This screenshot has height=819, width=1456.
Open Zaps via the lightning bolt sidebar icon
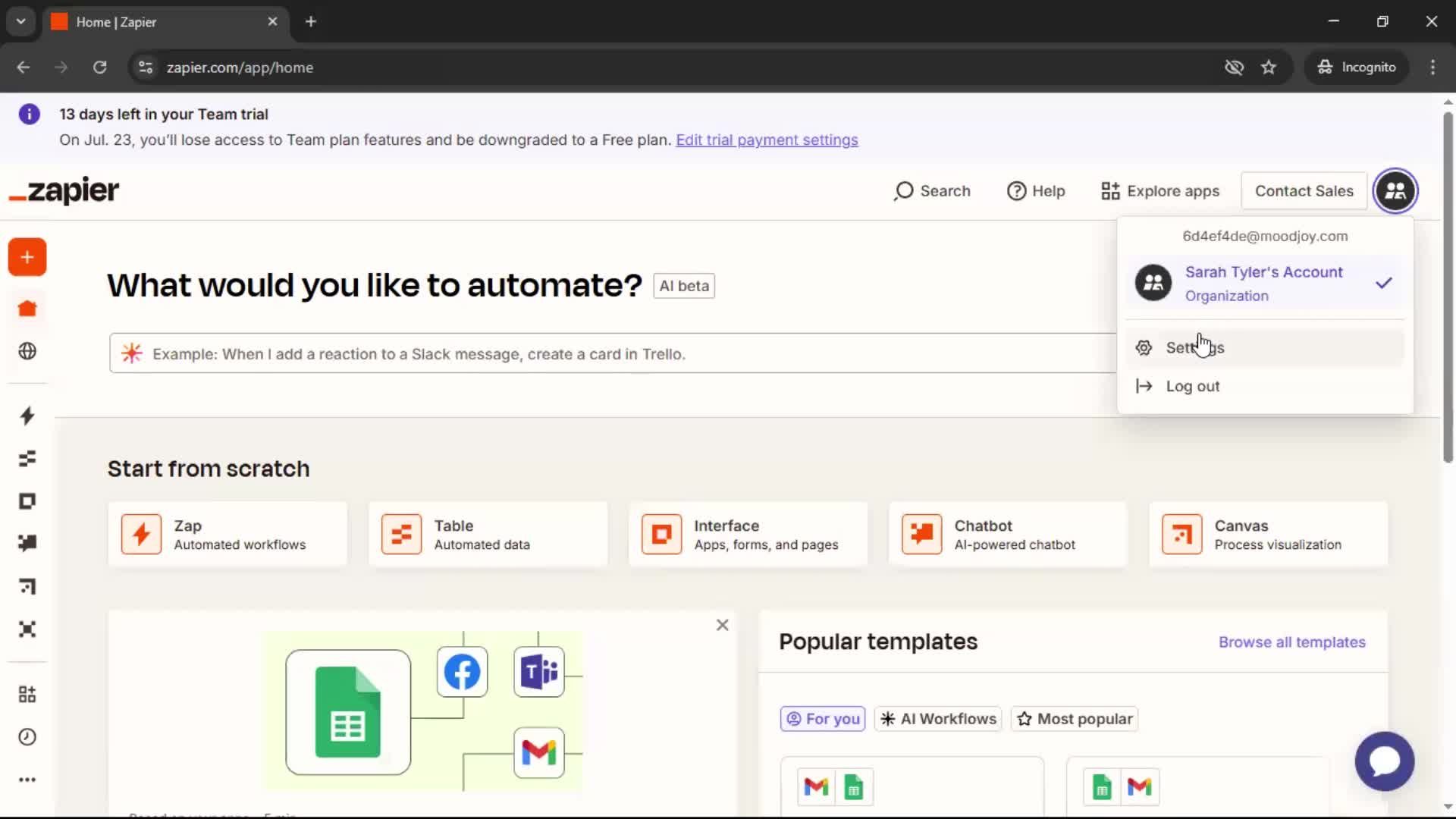27,416
